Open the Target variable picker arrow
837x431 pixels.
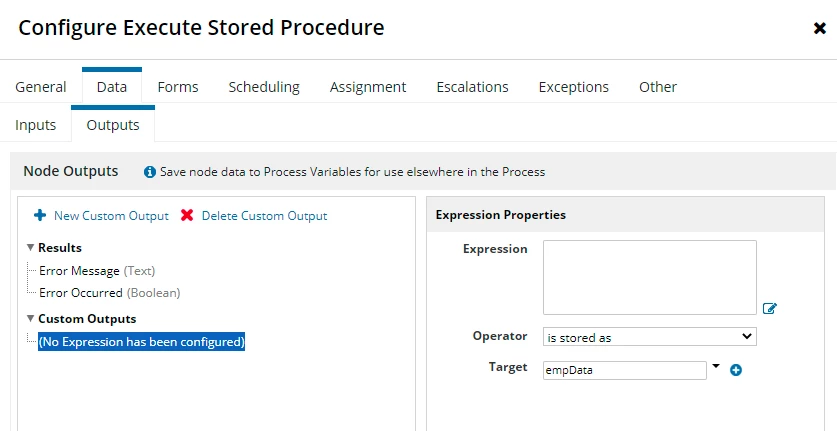point(716,366)
